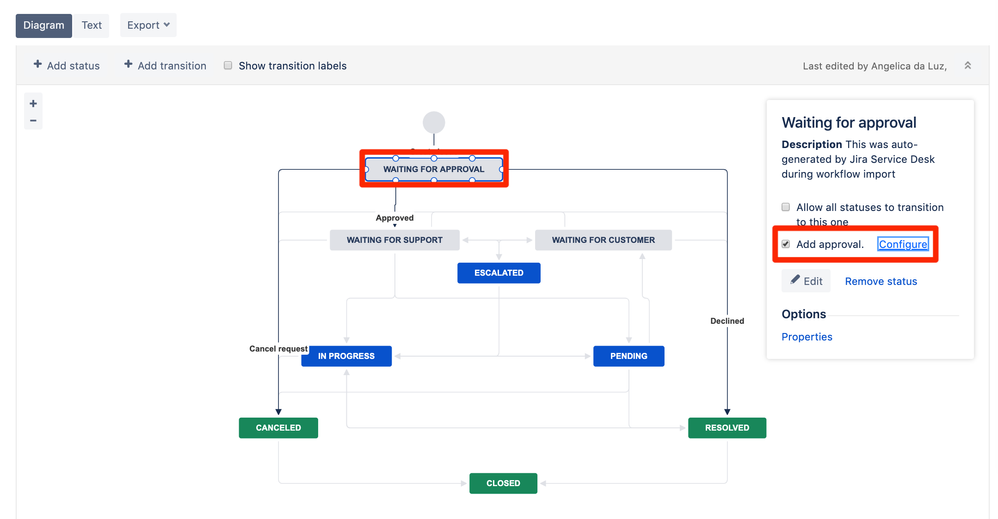998x519 pixels.
Task: Click Last edited by Angelica da Luz text
Action: [875, 66]
